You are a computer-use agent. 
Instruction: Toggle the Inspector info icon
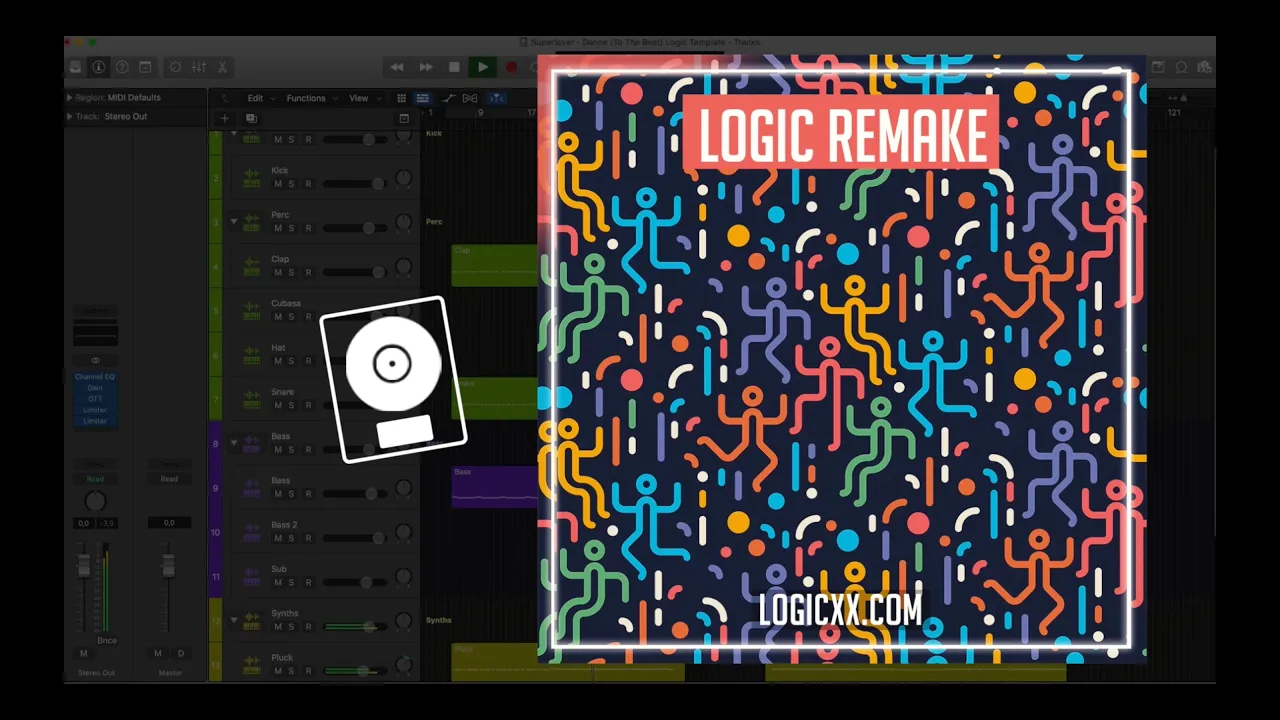click(98, 67)
